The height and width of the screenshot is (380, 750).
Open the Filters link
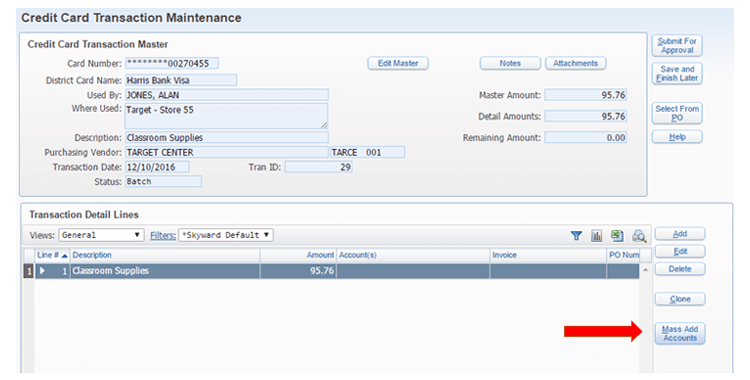(x=163, y=235)
